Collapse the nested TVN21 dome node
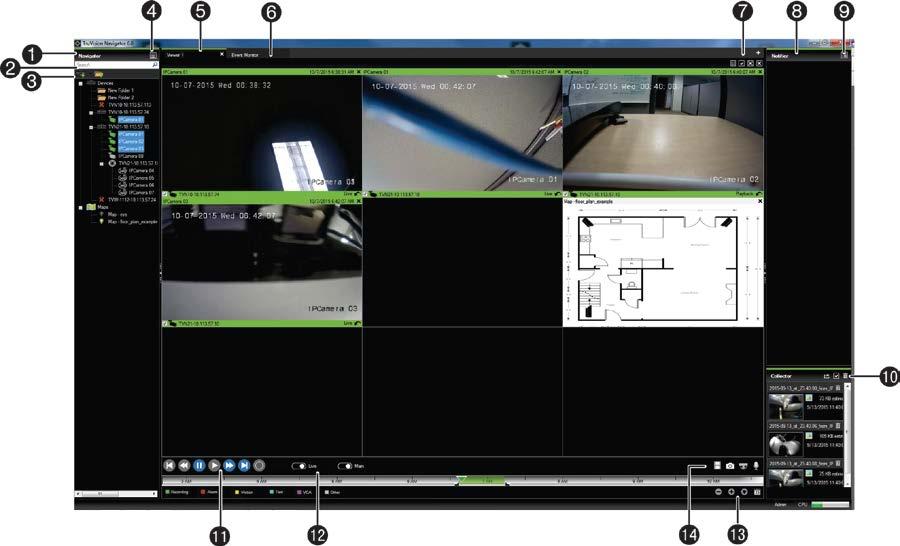The width and height of the screenshot is (900, 546). 102,164
